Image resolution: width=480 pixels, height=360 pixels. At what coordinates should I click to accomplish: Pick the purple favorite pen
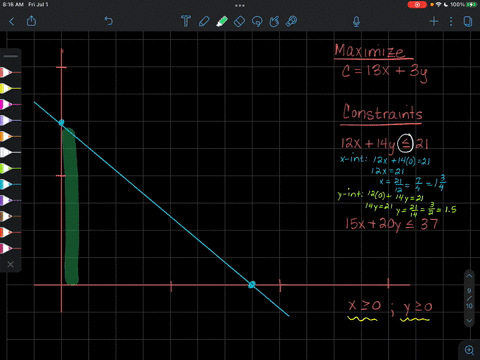[x=10, y=200]
